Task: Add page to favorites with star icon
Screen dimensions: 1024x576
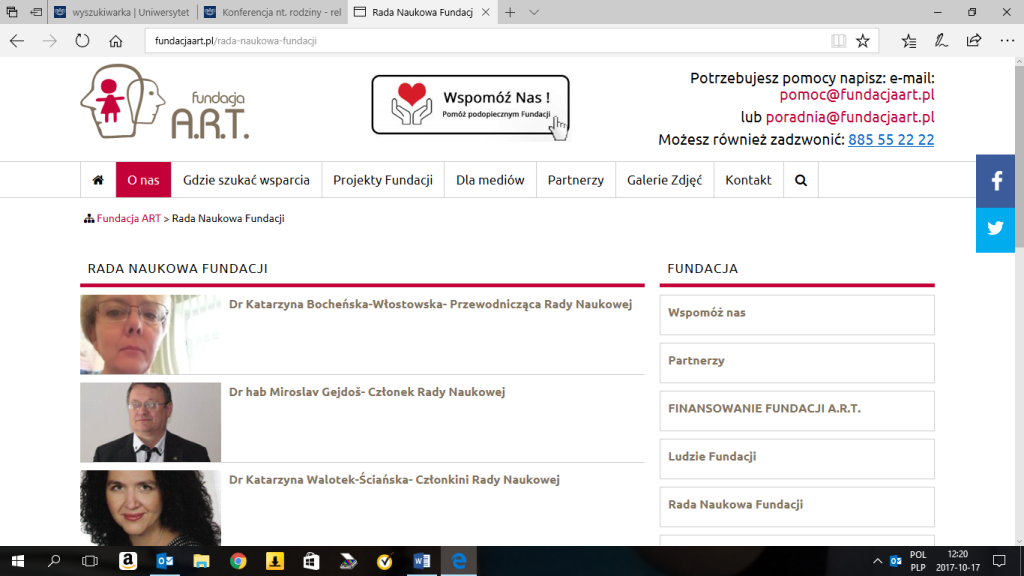Action: click(862, 41)
